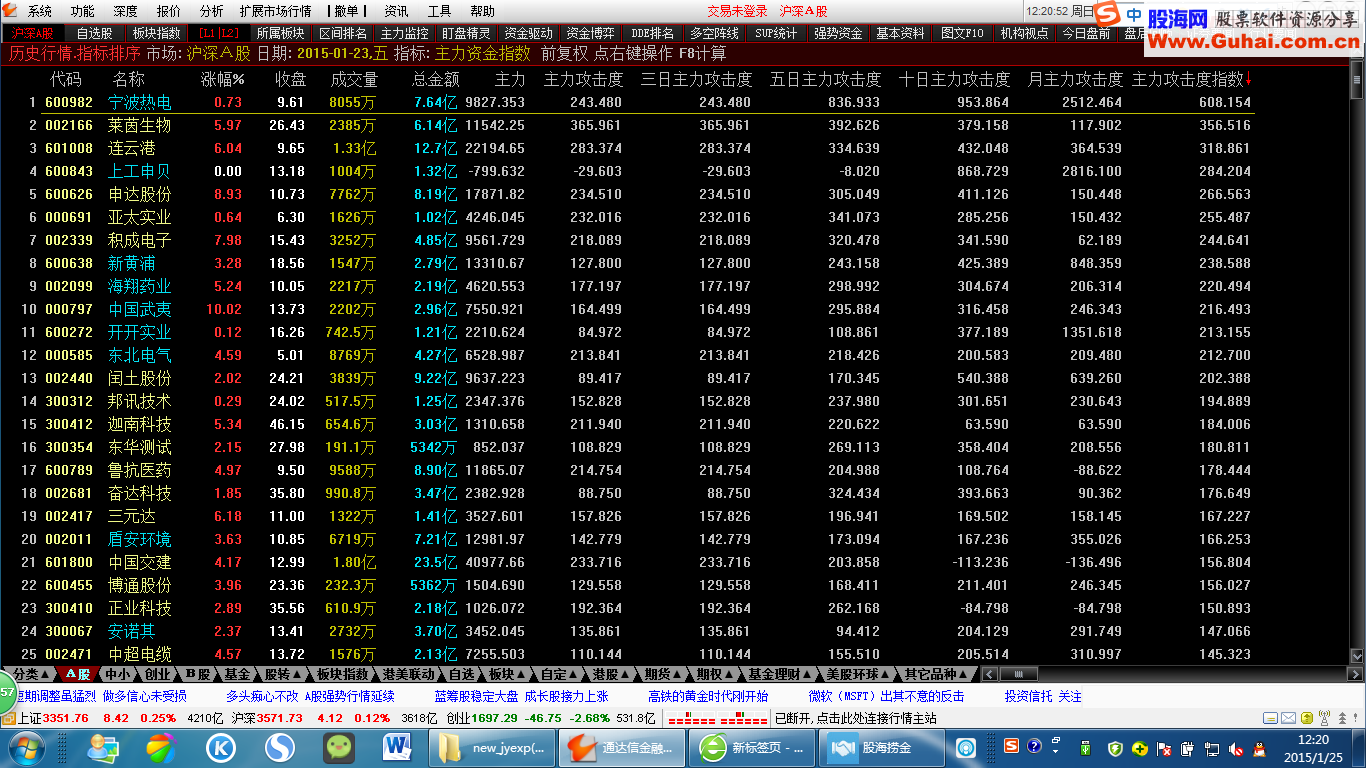Click Sogou input method tray icon
Screen dimensions: 1366x768
1012,746
